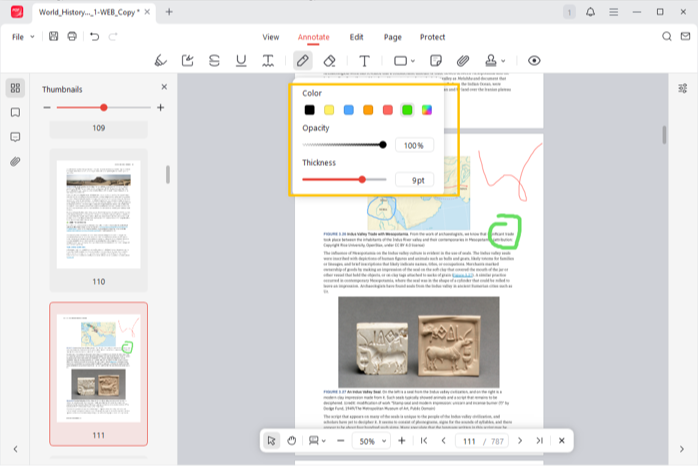Pick the orange color swatch
The width and height of the screenshot is (700, 466).
[x=368, y=110]
